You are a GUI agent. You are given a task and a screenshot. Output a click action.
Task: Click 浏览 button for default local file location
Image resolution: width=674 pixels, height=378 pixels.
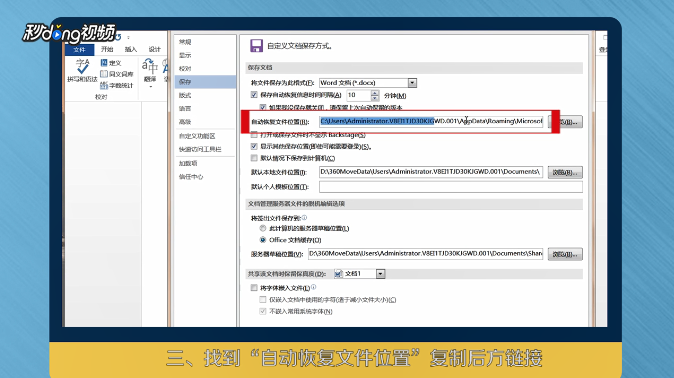[565, 172]
